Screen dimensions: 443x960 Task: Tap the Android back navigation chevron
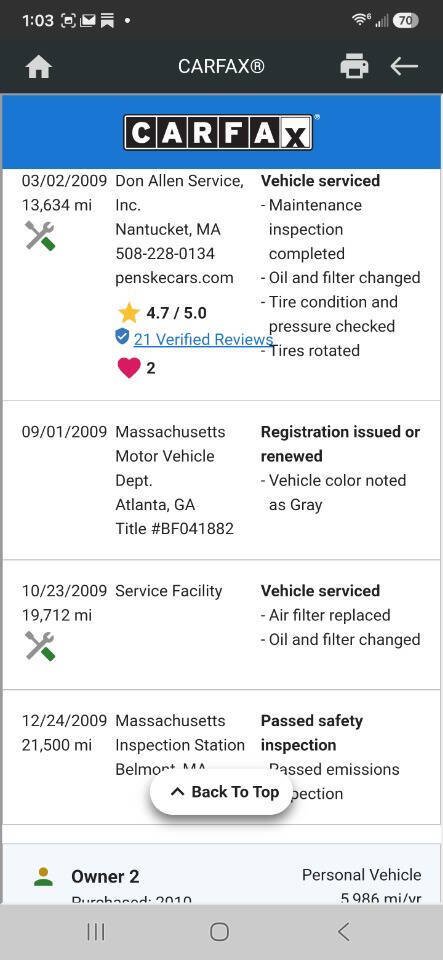(x=344, y=932)
